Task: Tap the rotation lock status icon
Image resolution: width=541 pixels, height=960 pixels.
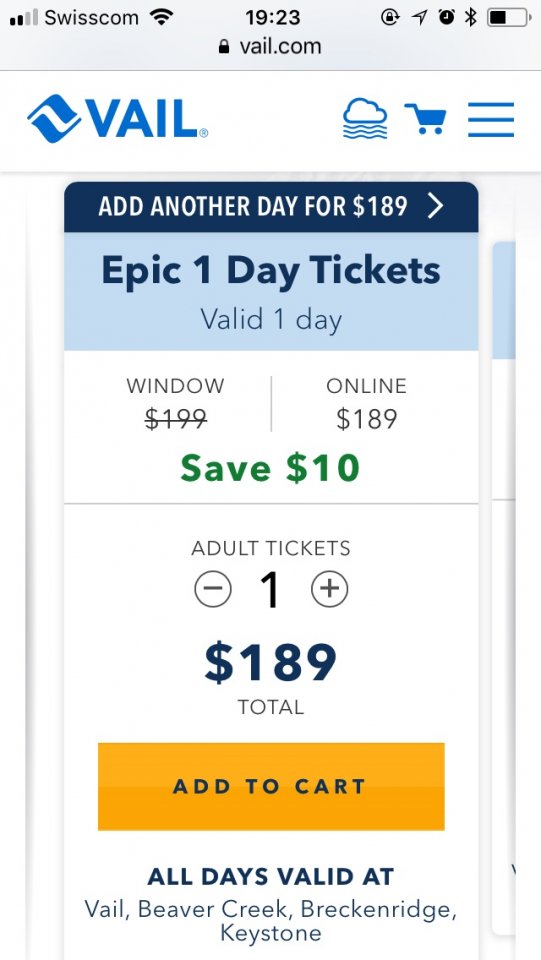Action: [x=390, y=17]
